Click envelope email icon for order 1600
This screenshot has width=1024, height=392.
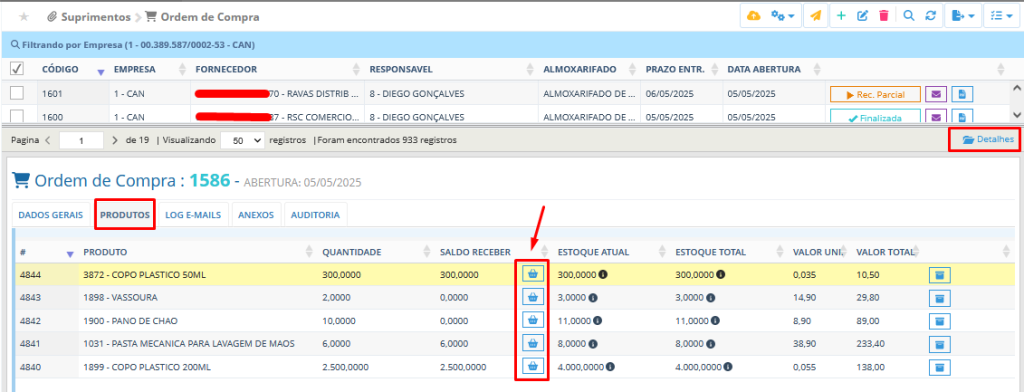(936, 118)
